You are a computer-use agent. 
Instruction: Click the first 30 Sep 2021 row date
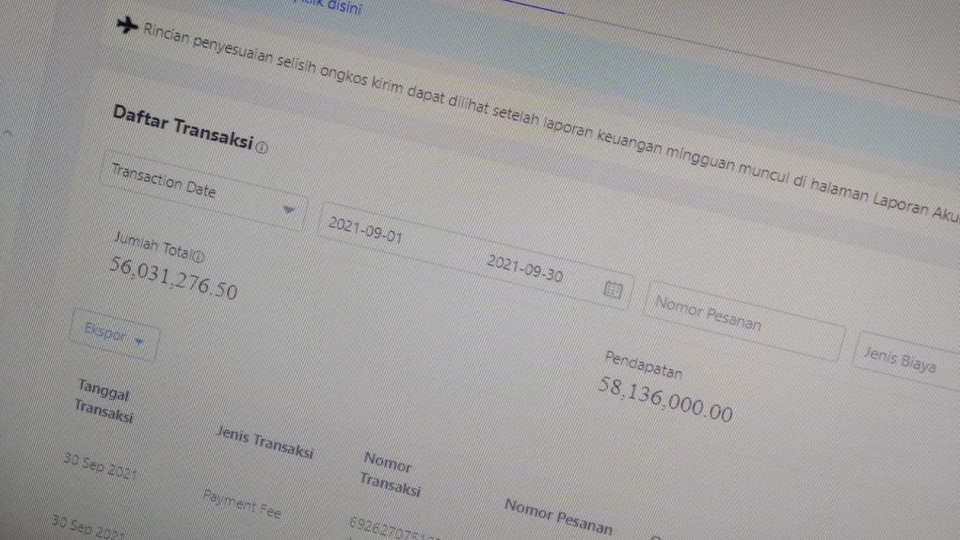[100, 466]
